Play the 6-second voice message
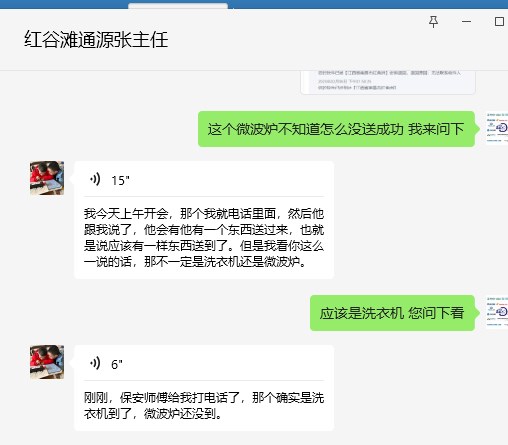The image size is (508, 445). click(204, 364)
